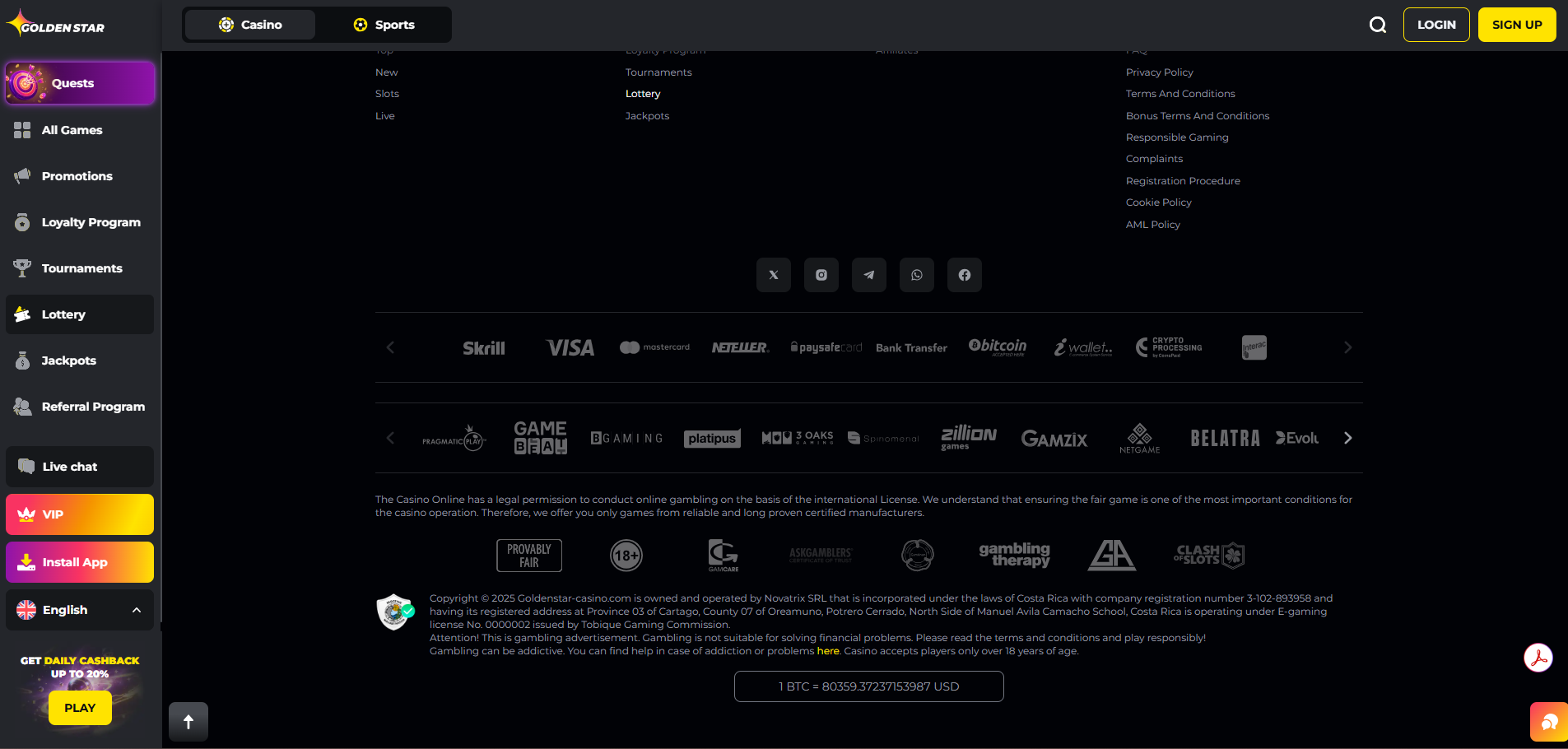Click the GamCare logo
Screen dimensions: 1568x749
pyautogui.click(x=724, y=556)
